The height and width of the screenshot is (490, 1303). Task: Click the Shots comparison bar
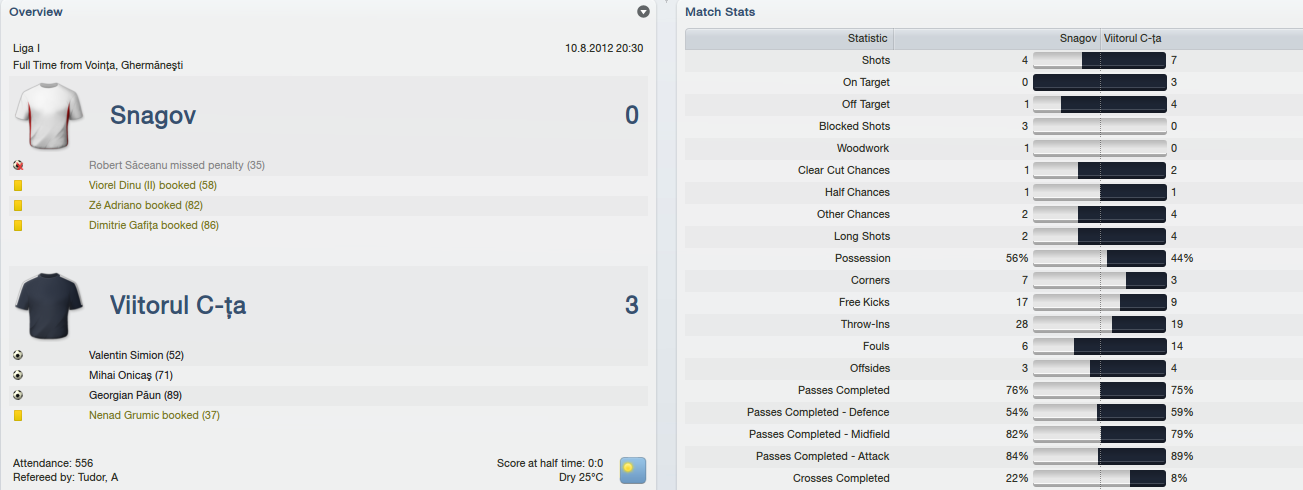(1100, 60)
